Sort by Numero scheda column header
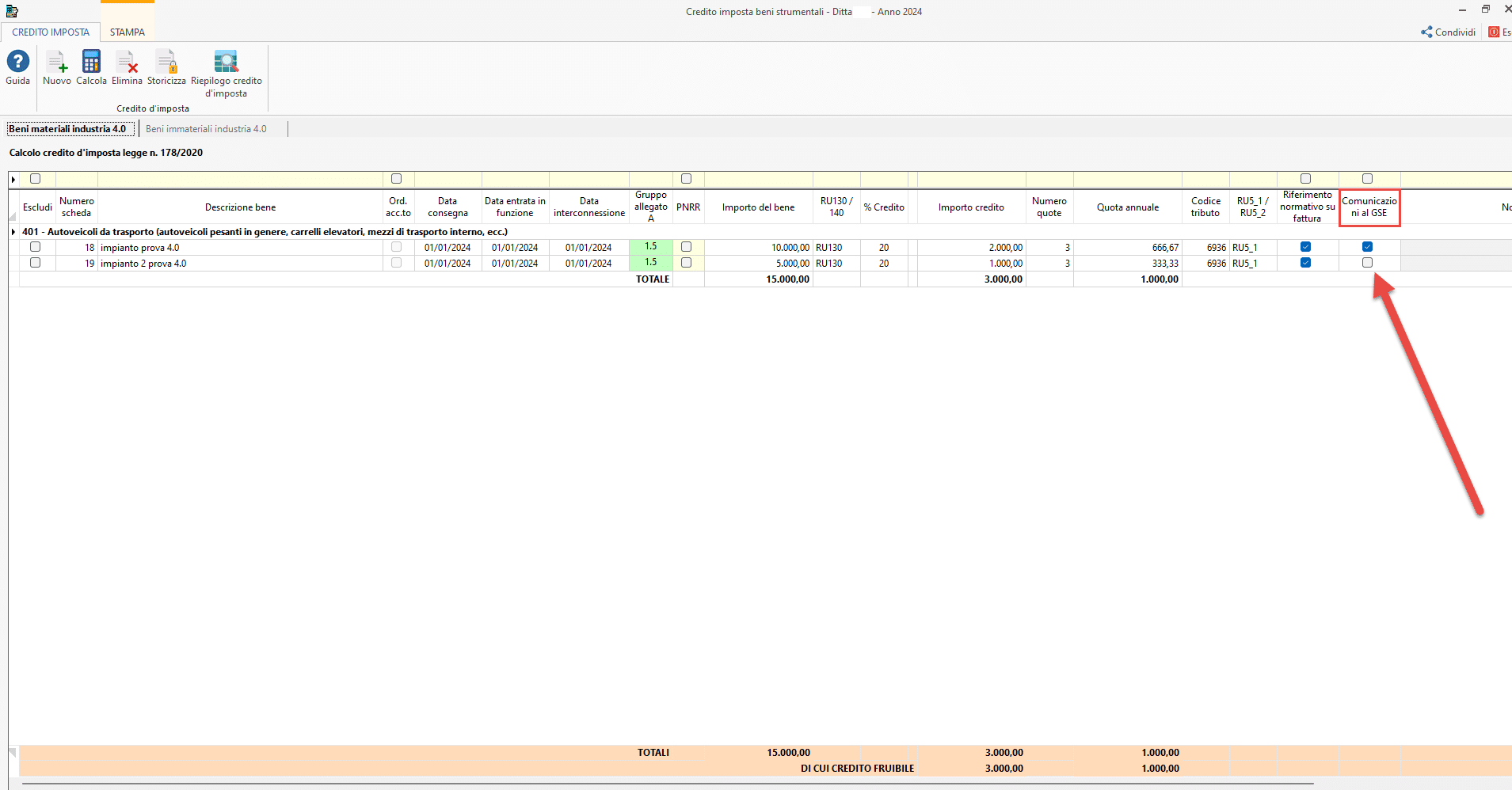The image size is (1512, 790). [77, 207]
